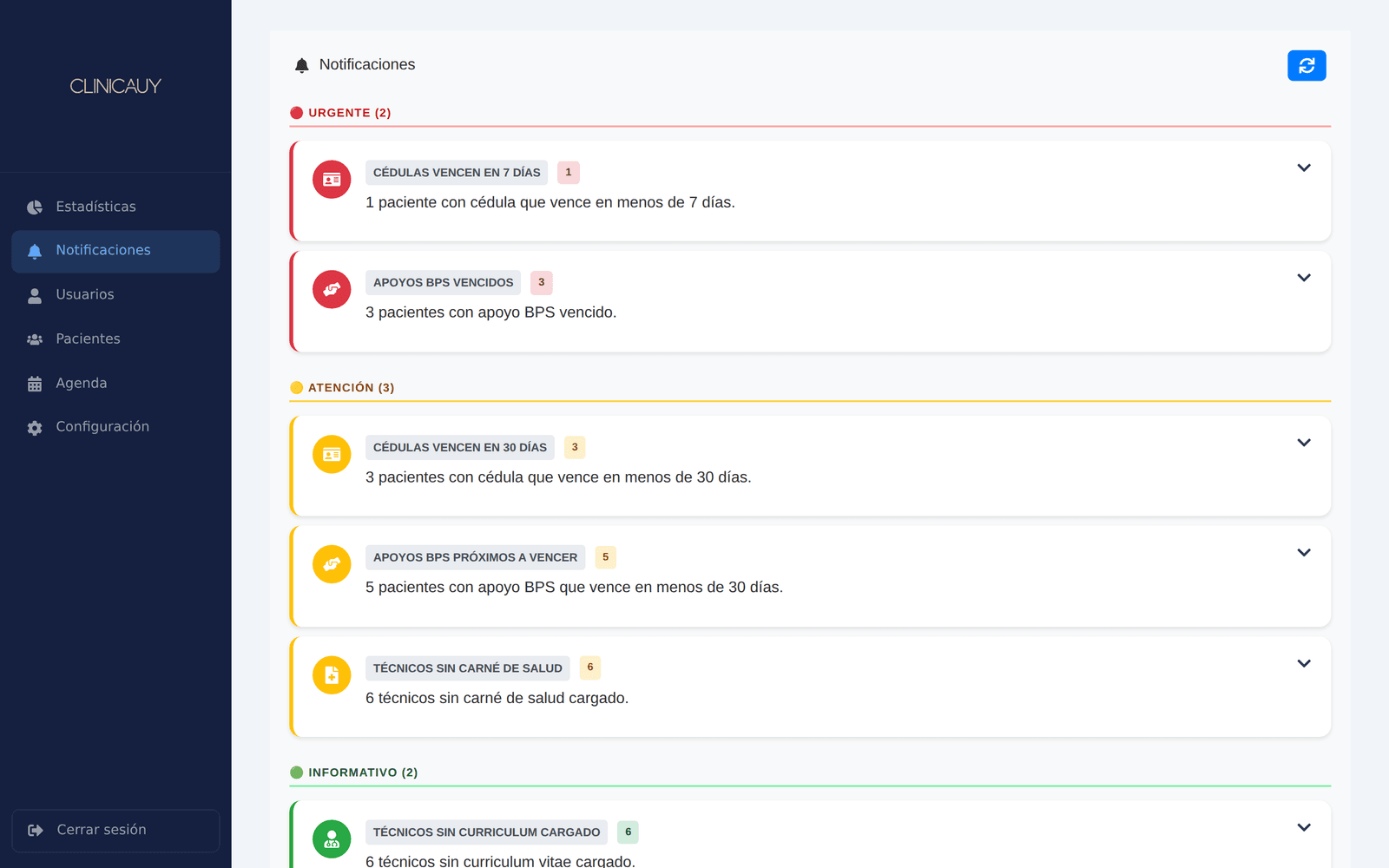The height and width of the screenshot is (868, 1389).
Task: Click the group icon next to Pacientes
Action: pyautogui.click(x=35, y=339)
